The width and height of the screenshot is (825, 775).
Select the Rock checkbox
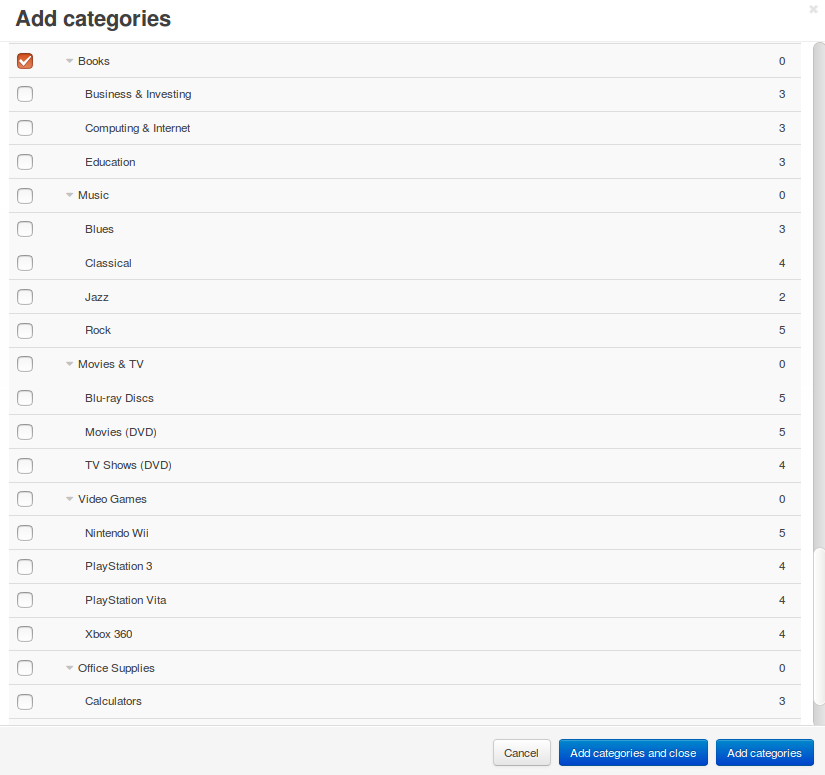click(25, 330)
